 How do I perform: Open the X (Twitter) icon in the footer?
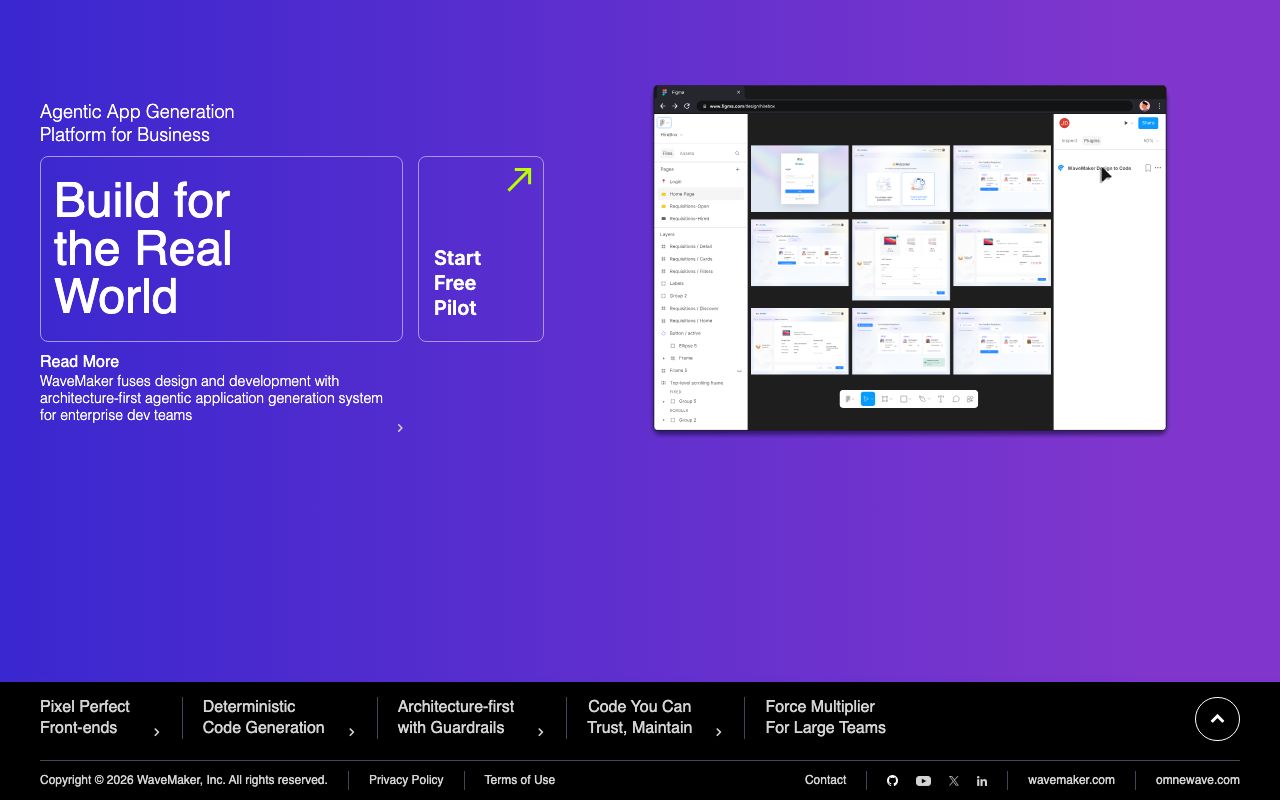(x=953, y=781)
